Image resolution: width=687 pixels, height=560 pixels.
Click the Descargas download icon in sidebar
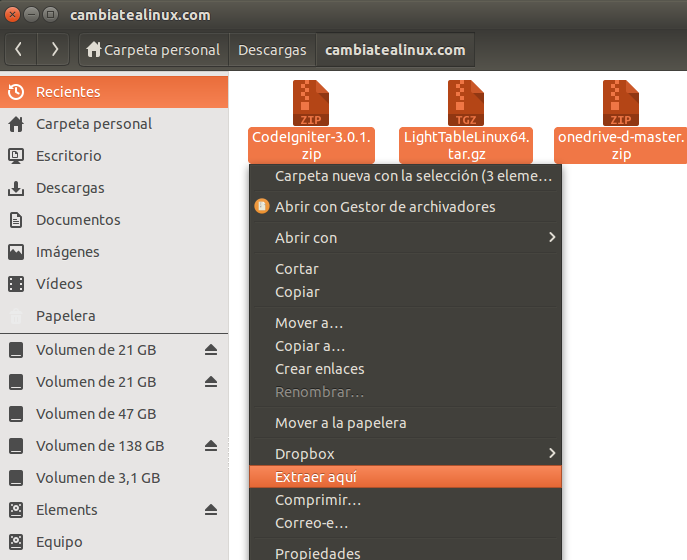coord(16,188)
